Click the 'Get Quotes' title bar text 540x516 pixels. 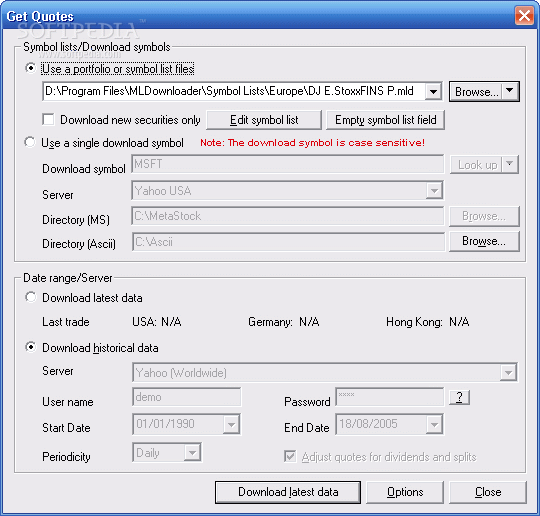tap(40, 16)
